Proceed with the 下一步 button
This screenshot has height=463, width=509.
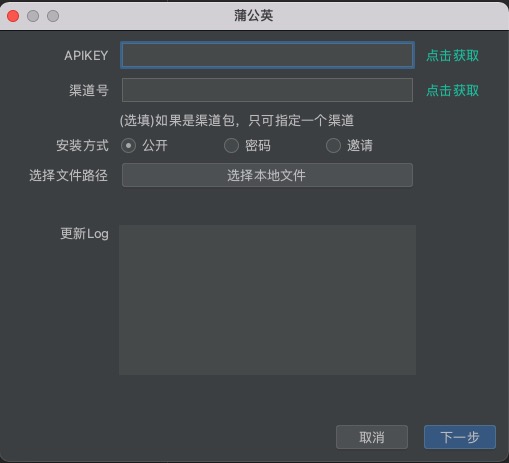click(460, 437)
